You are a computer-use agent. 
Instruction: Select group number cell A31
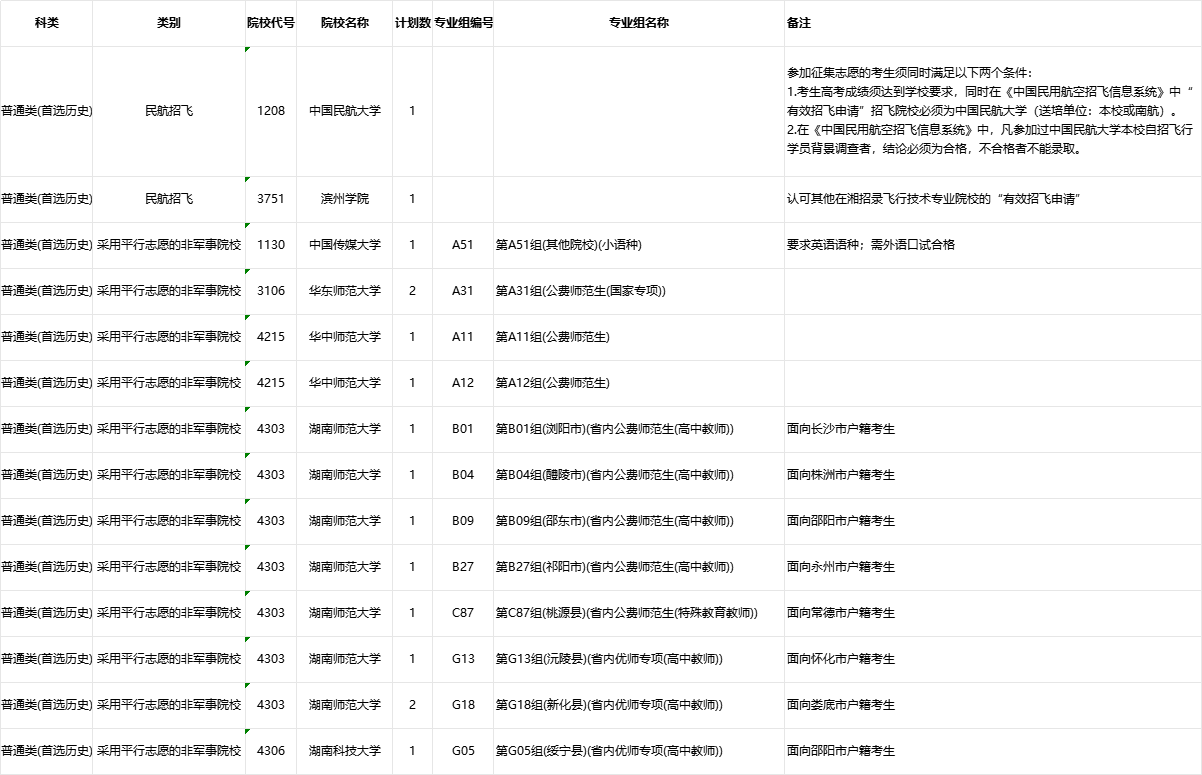pos(462,291)
